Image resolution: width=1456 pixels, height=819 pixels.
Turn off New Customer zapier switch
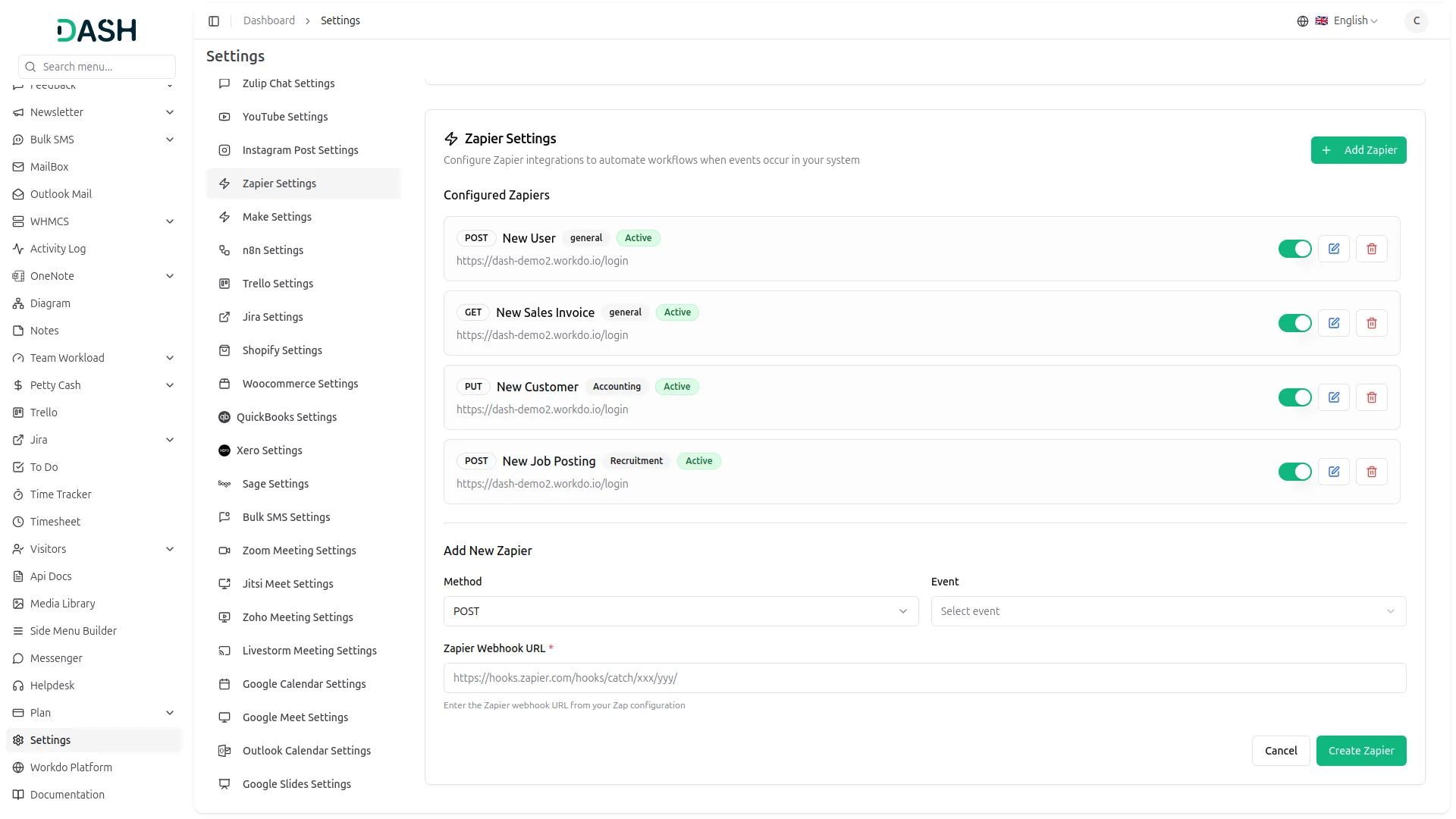tap(1294, 397)
